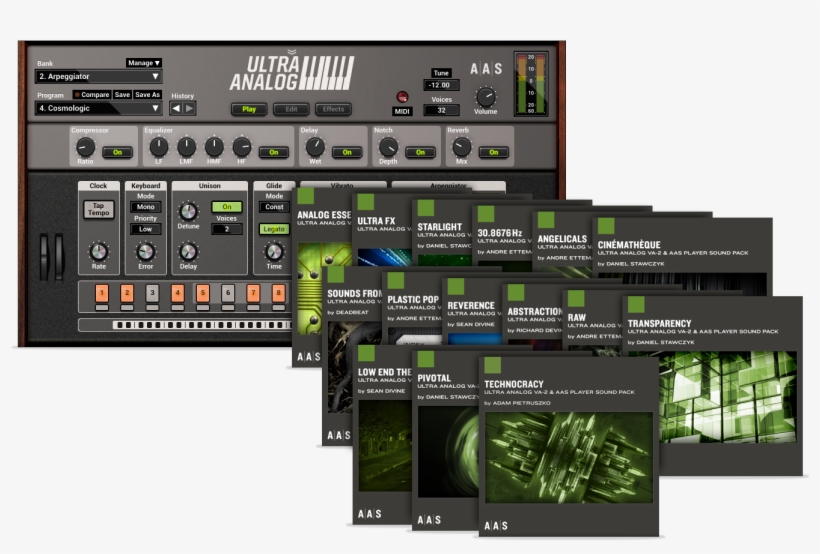The image size is (820, 554).
Task: Go to next history step arrow
Action: click(190, 109)
